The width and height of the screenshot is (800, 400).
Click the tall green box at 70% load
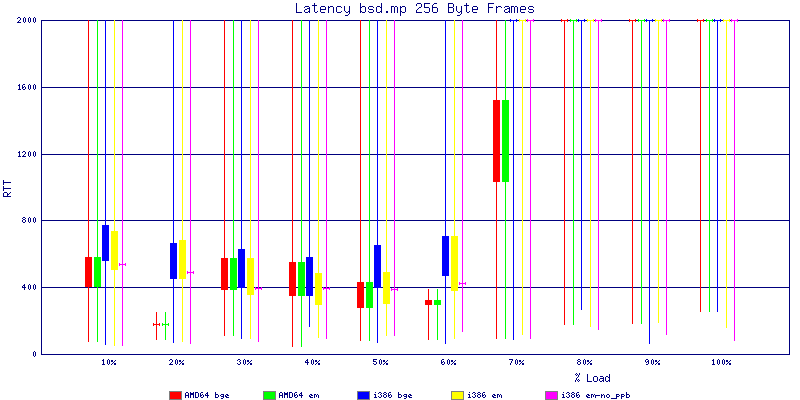click(x=506, y=141)
